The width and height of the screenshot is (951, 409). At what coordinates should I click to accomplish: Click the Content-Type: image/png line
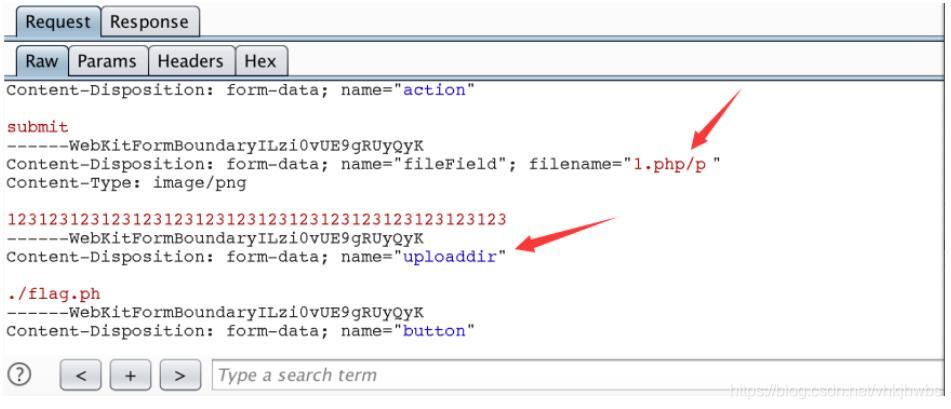tap(126, 184)
